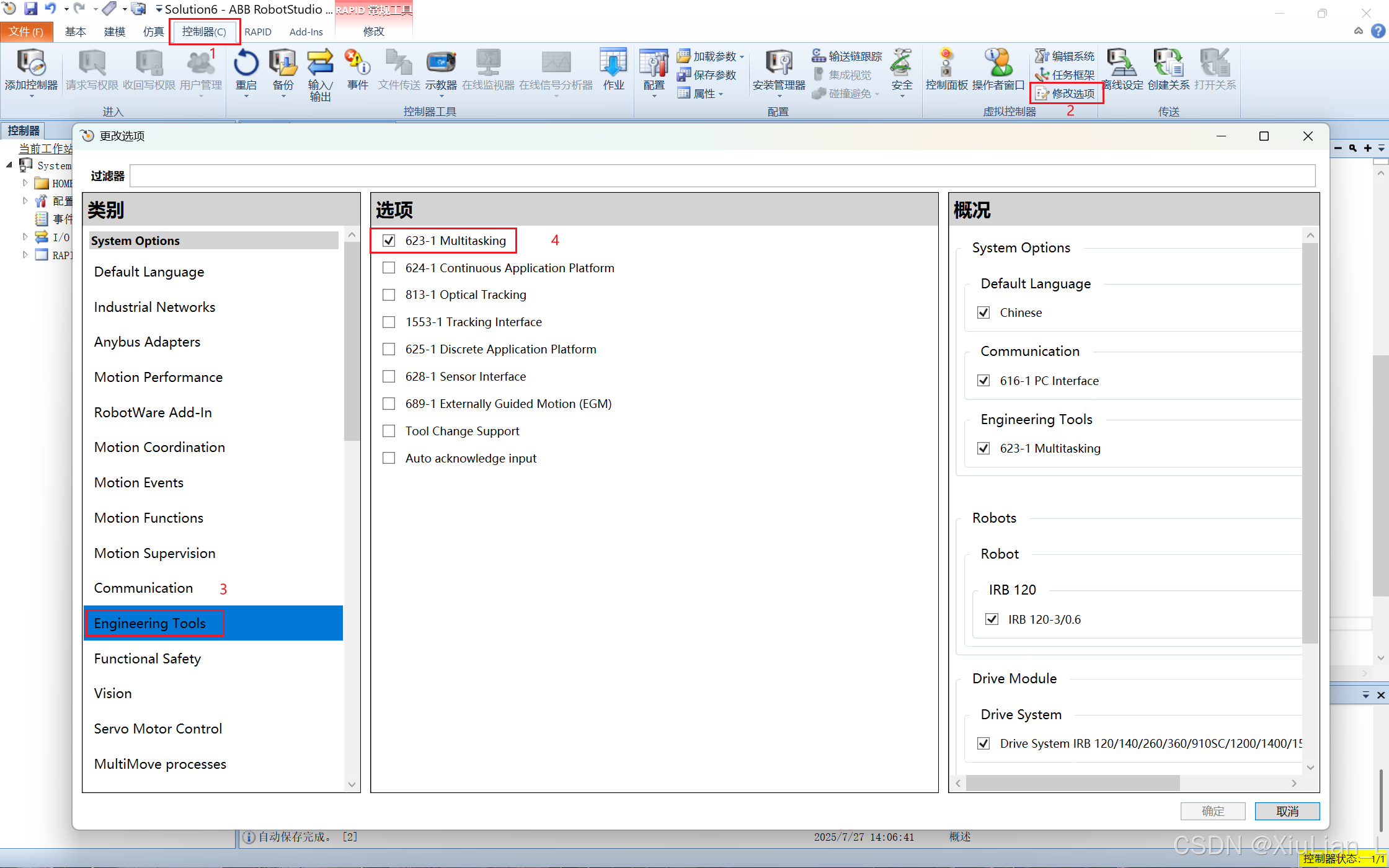Screen dimensions: 1389x868
Task: Open the 作业 jobs tool
Action: coord(613,70)
